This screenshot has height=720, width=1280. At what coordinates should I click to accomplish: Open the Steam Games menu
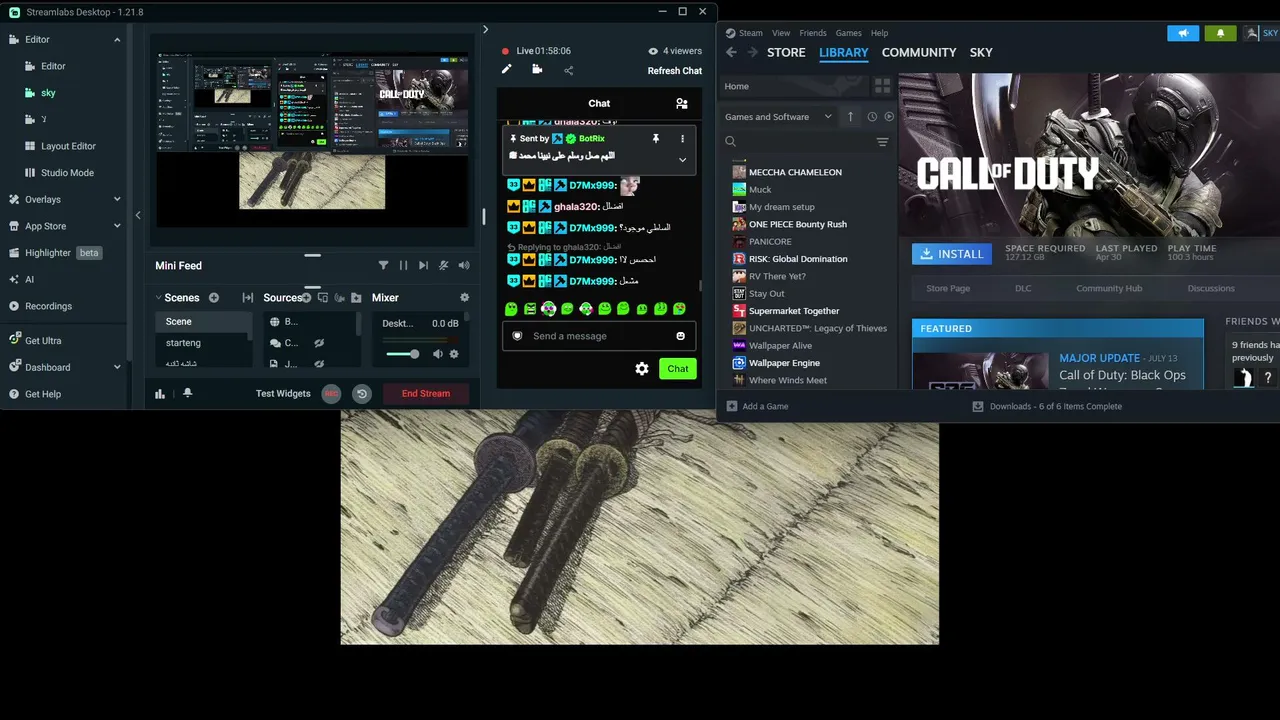coord(848,33)
